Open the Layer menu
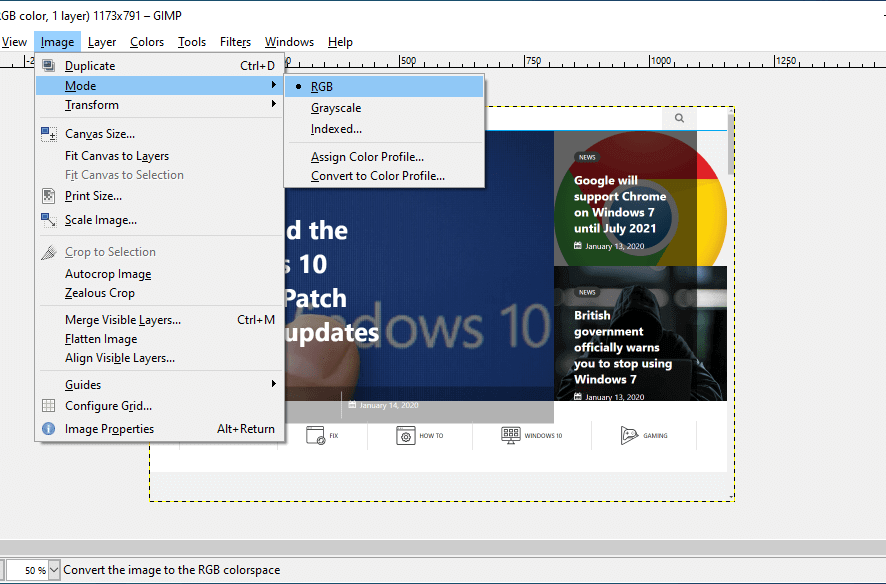 pyautogui.click(x=102, y=42)
